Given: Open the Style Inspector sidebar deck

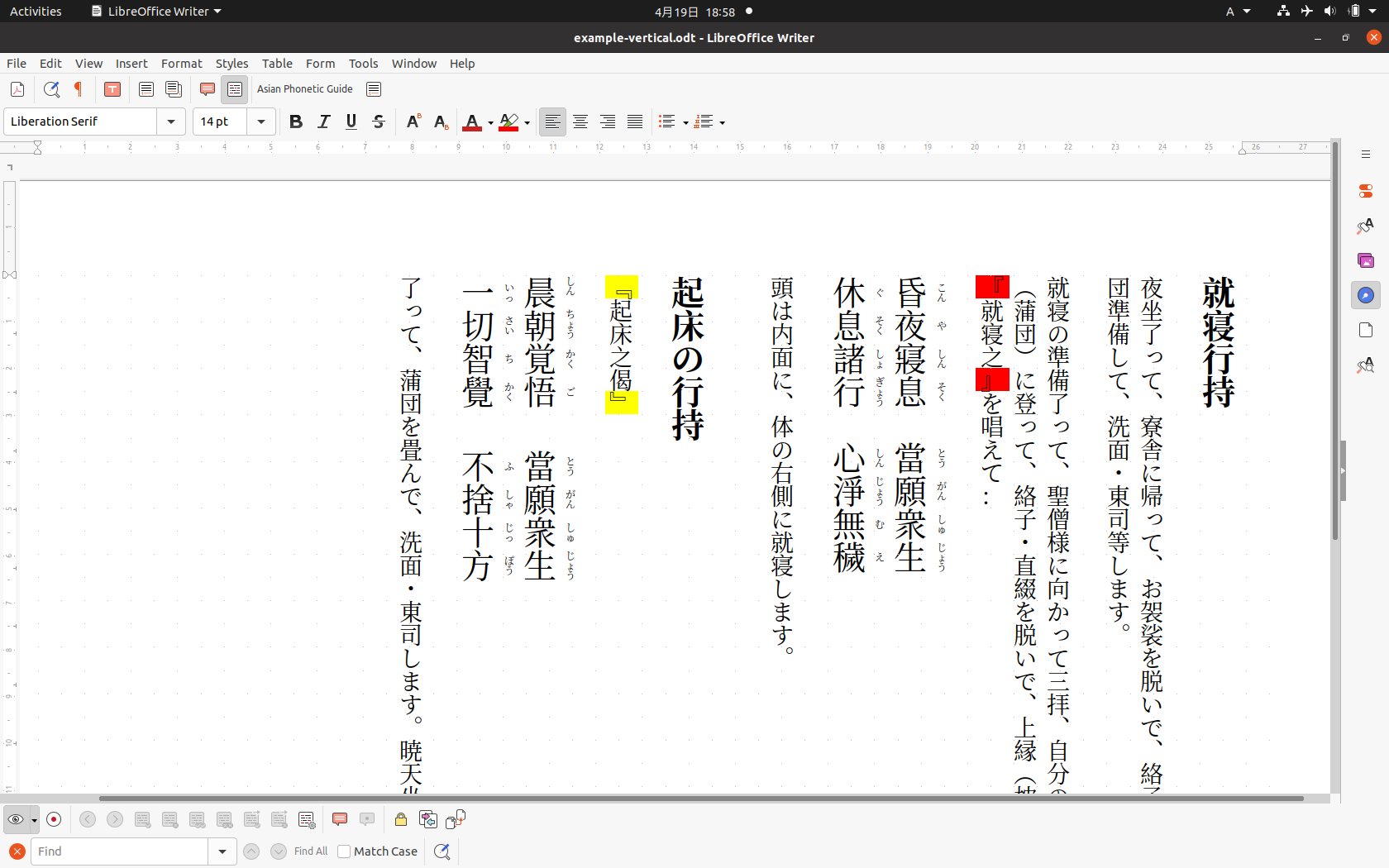Looking at the screenshot, I should 1366,365.
